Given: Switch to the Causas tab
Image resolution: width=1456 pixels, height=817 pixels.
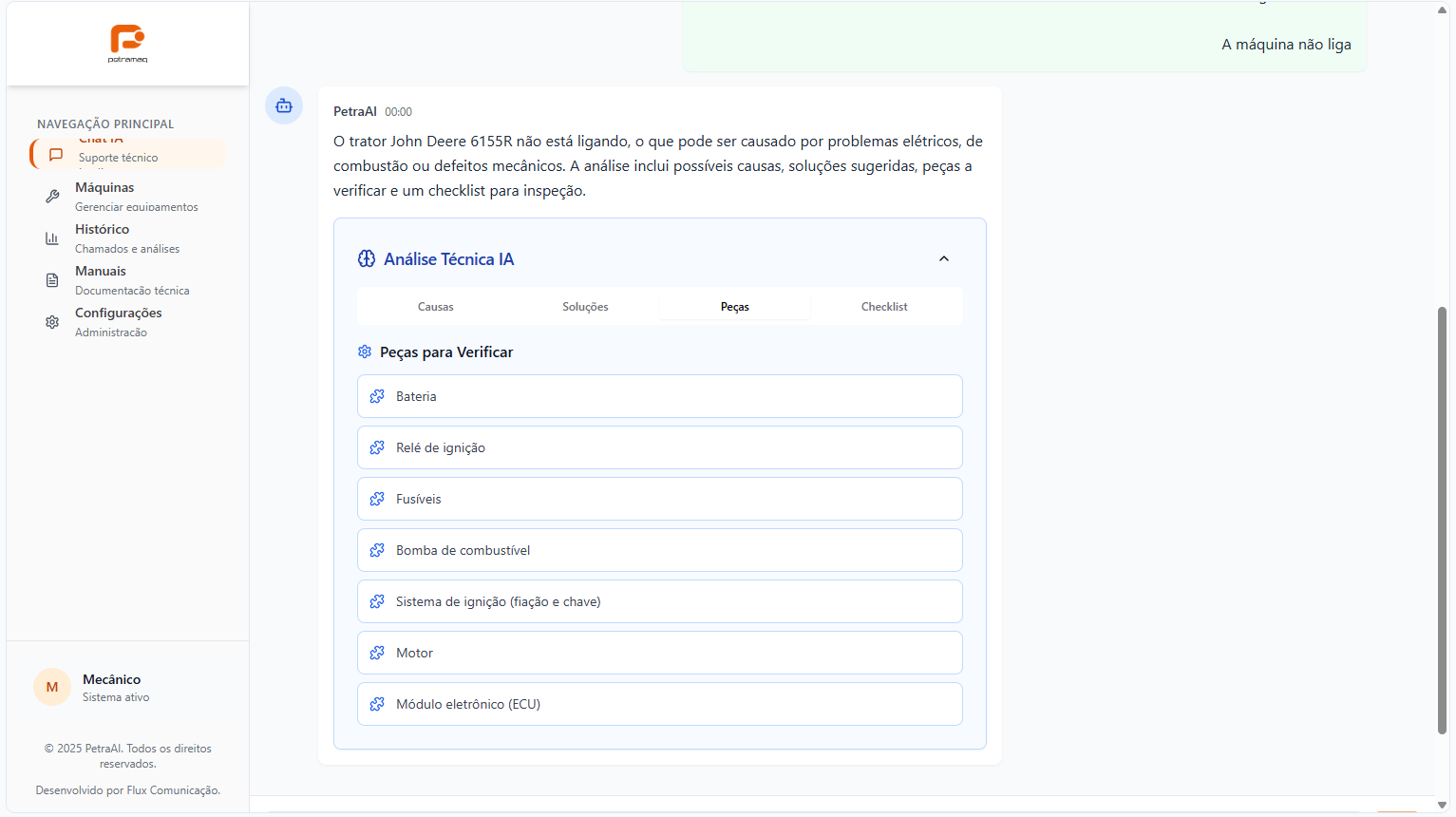Looking at the screenshot, I should click(436, 307).
